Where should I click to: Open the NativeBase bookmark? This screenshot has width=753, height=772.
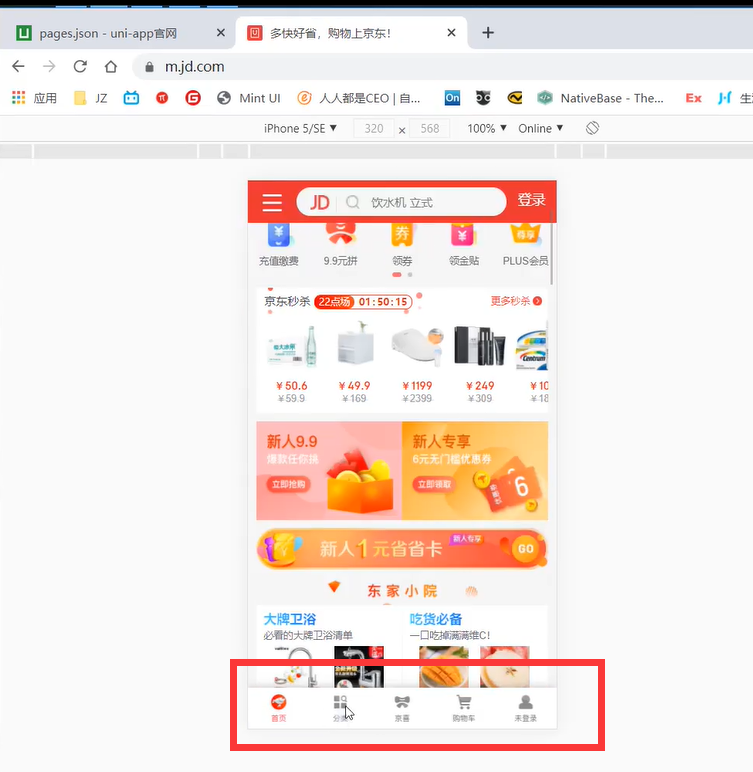pos(600,98)
